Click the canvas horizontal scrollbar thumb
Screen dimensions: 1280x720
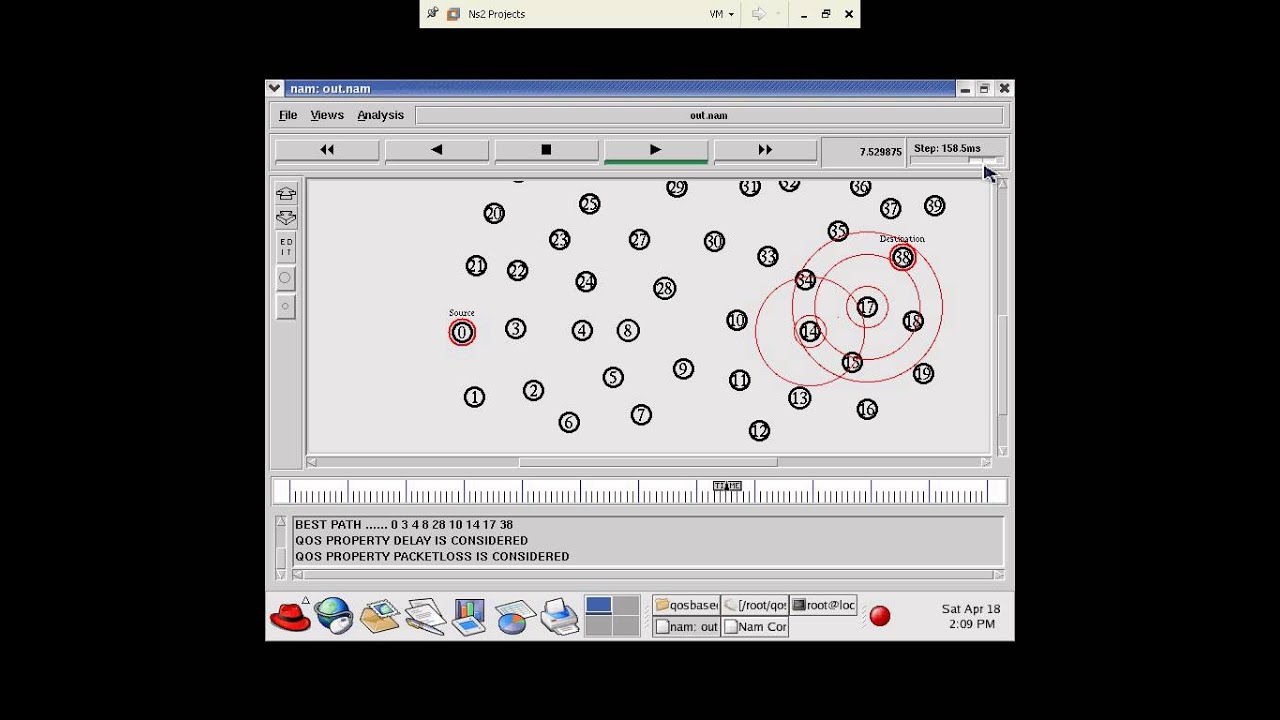[x=647, y=462]
